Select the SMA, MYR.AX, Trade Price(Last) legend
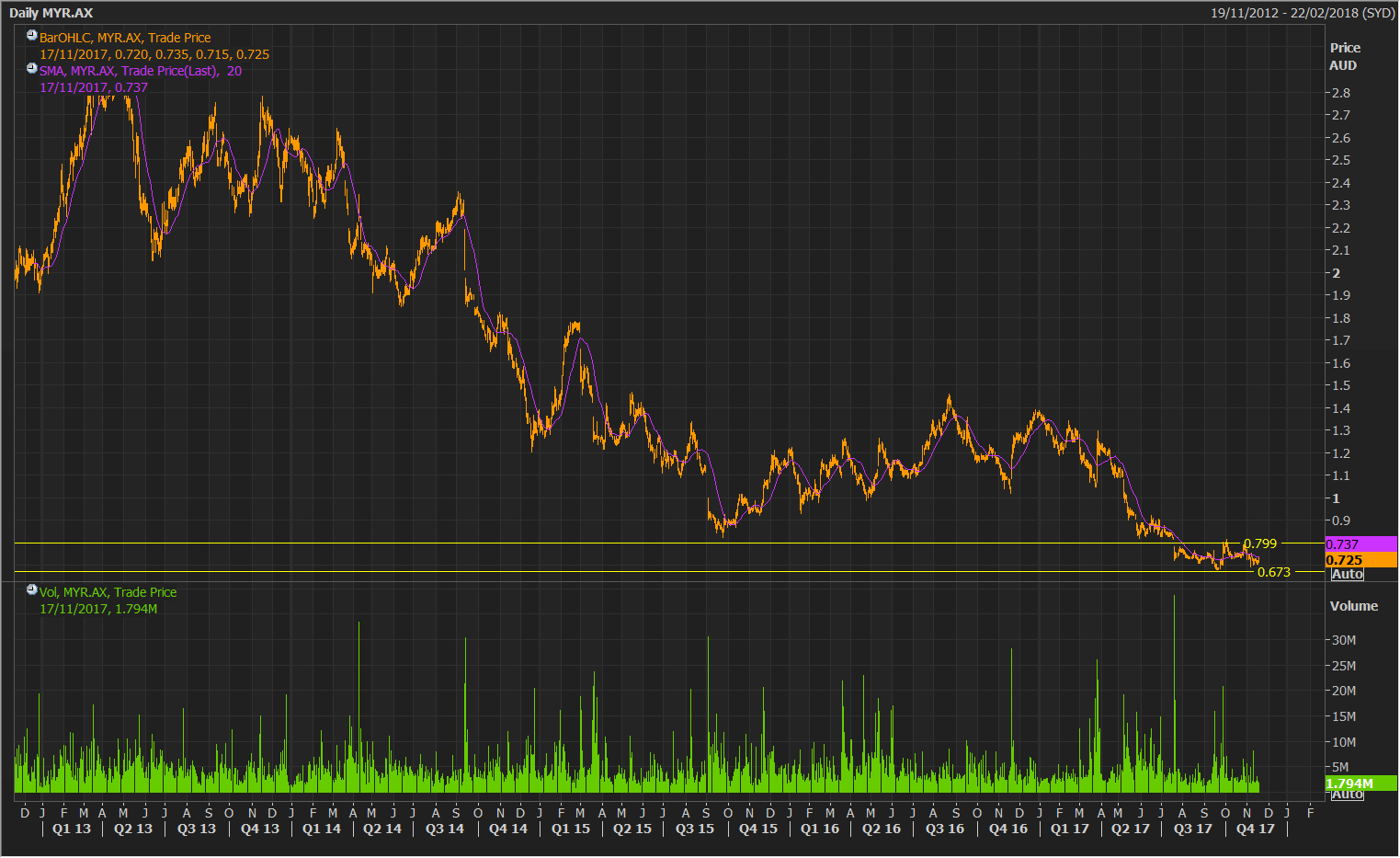Screen dimensions: 1400x858 [x=141, y=71]
